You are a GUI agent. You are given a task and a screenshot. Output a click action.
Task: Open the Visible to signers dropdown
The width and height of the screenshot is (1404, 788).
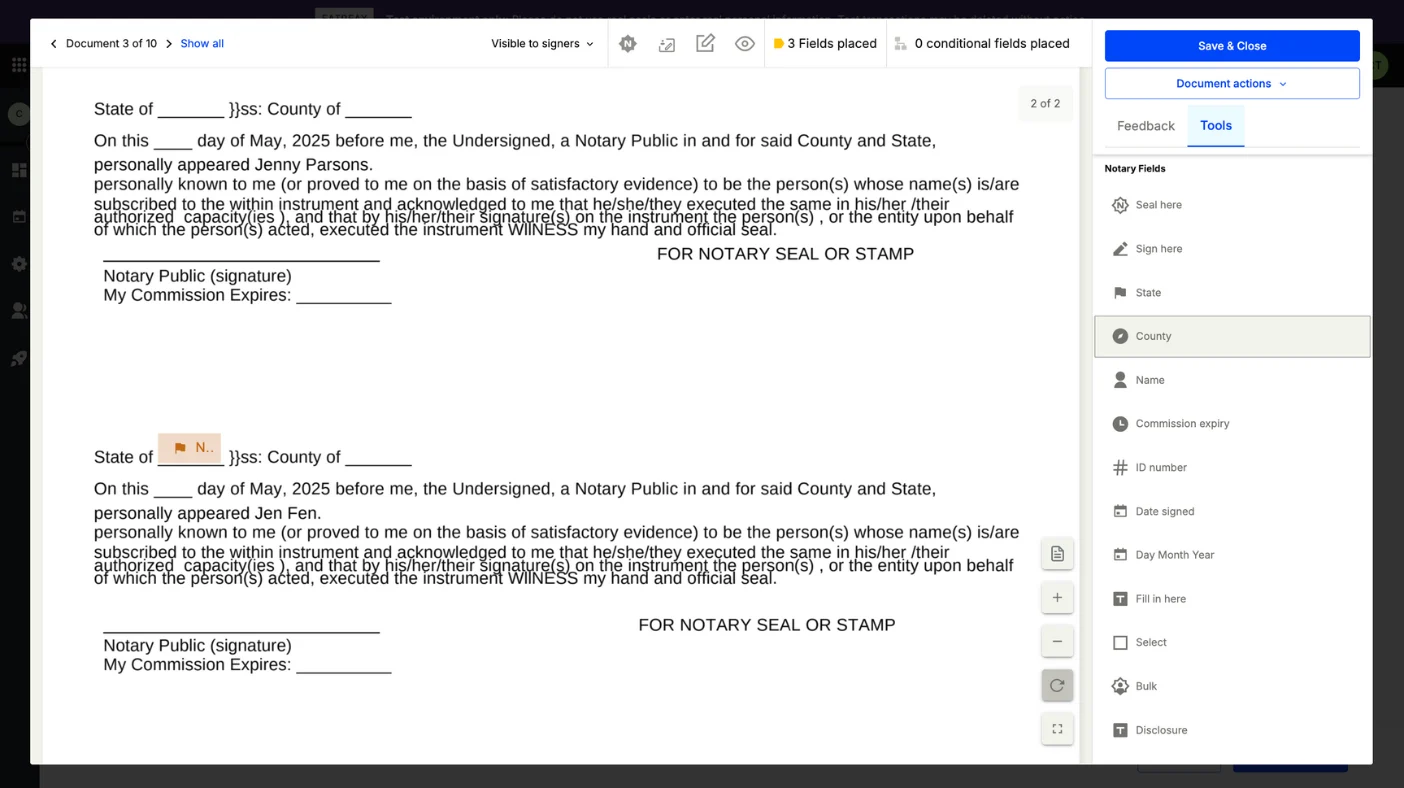(x=542, y=44)
